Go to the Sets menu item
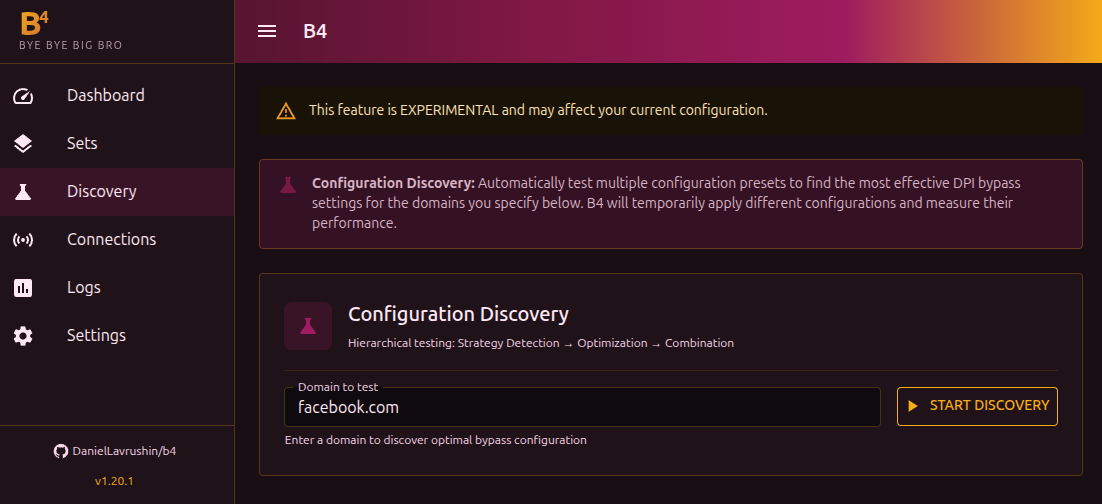 [x=82, y=144]
